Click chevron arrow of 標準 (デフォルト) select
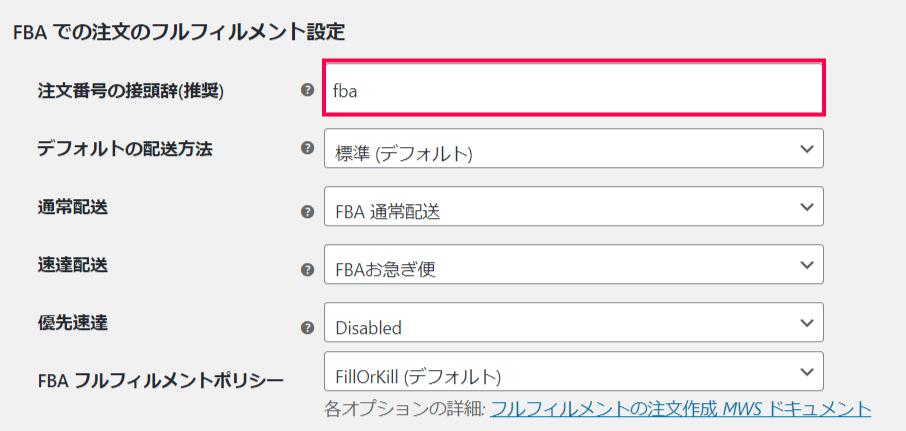 tap(807, 148)
